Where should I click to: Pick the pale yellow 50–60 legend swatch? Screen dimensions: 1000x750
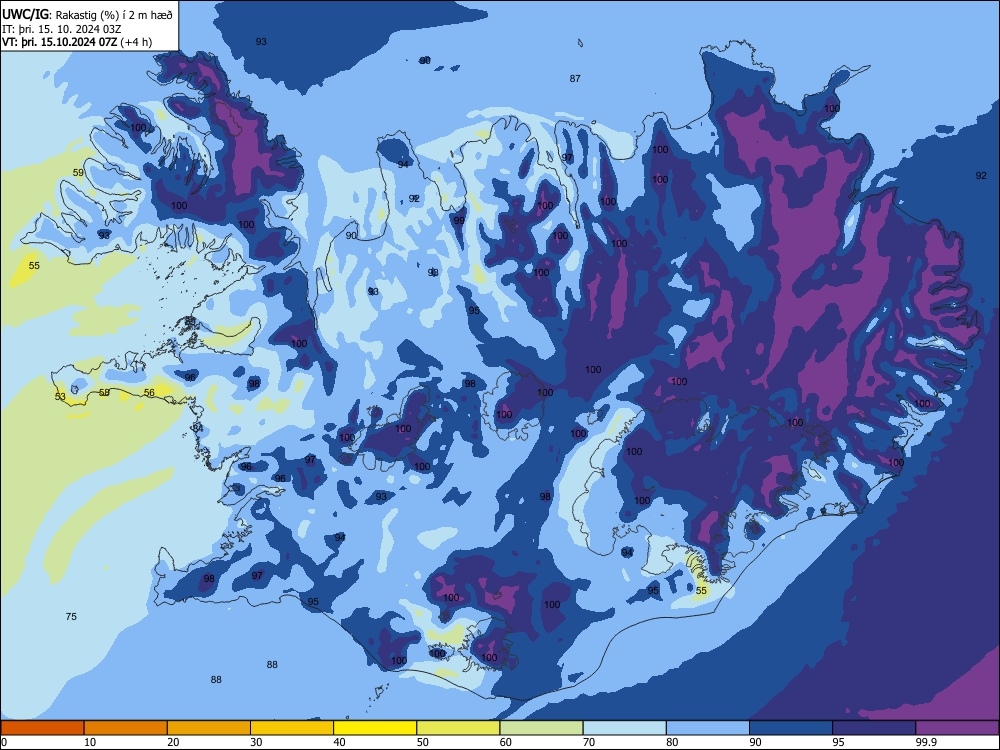tap(458, 728)
